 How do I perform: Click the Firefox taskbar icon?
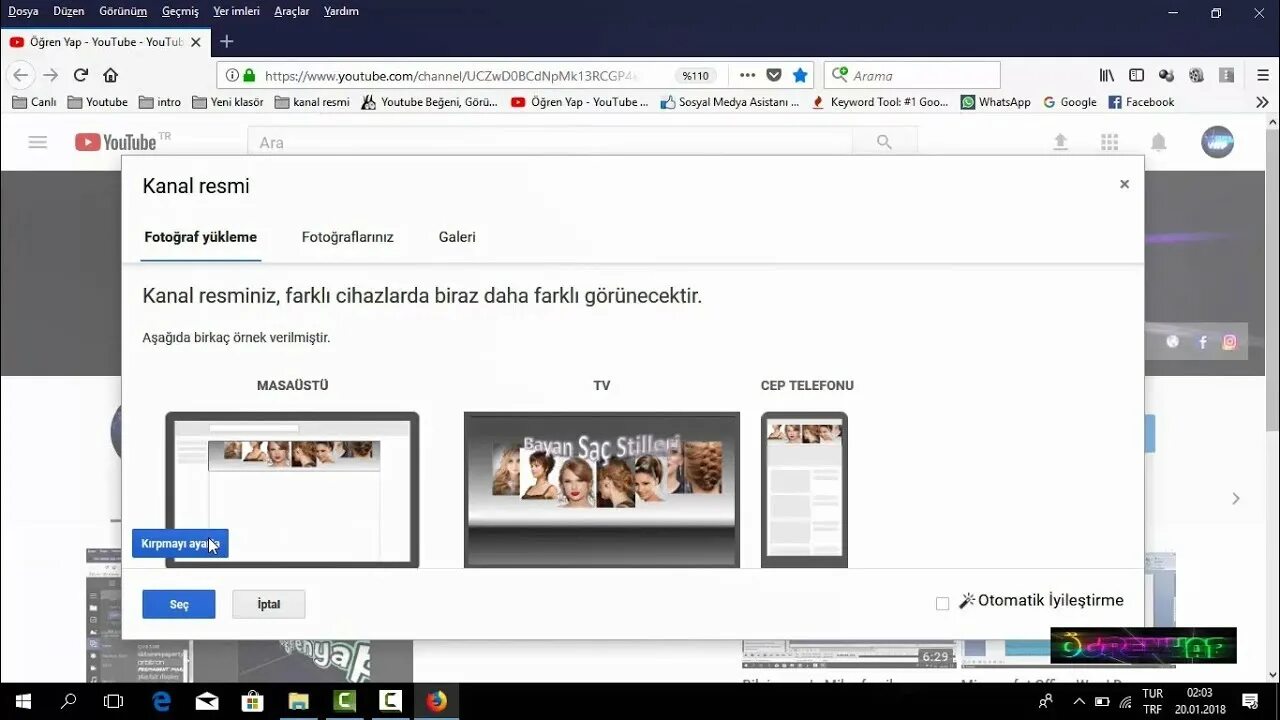point(436,701)
